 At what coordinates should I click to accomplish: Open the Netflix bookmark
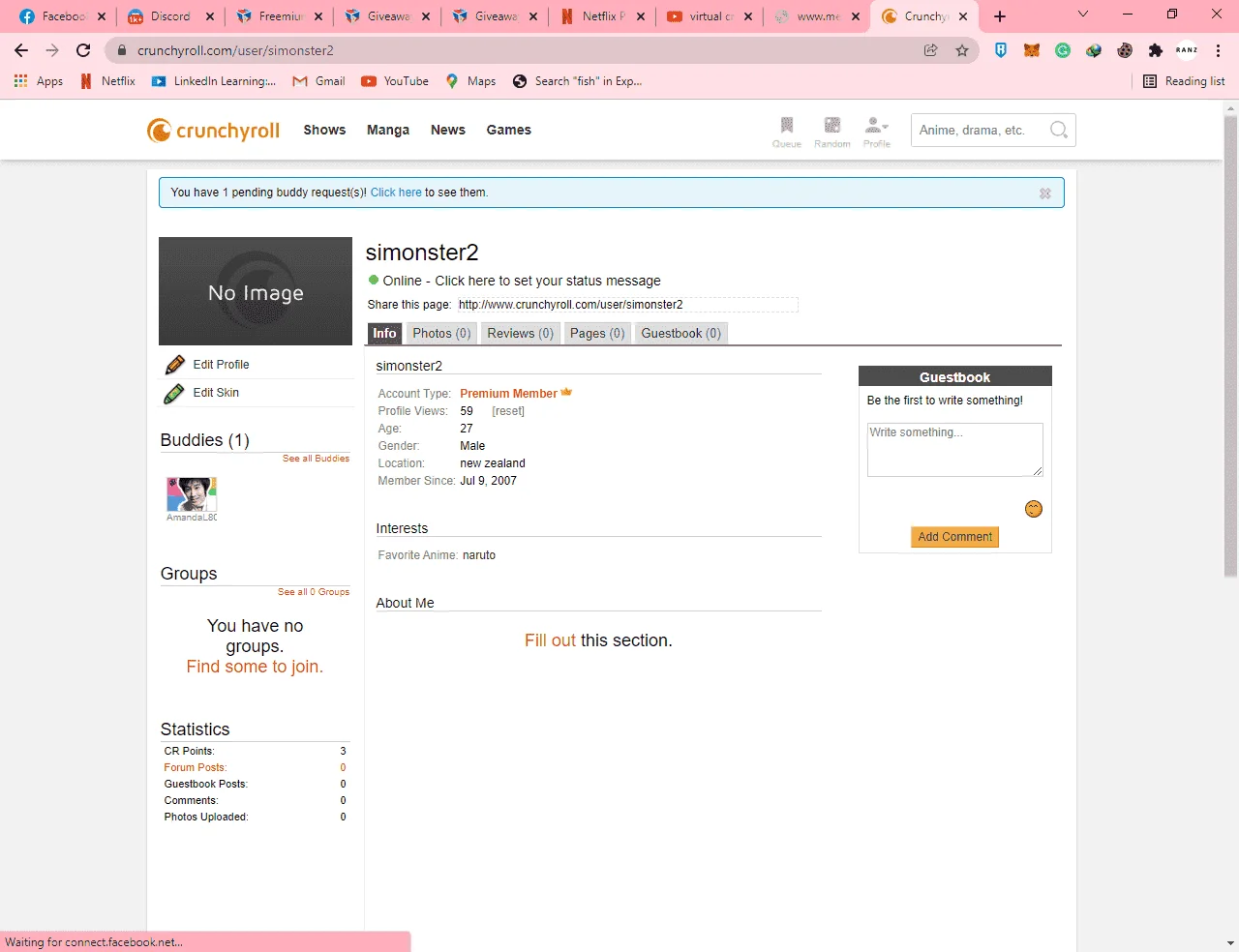pos(107,81)
